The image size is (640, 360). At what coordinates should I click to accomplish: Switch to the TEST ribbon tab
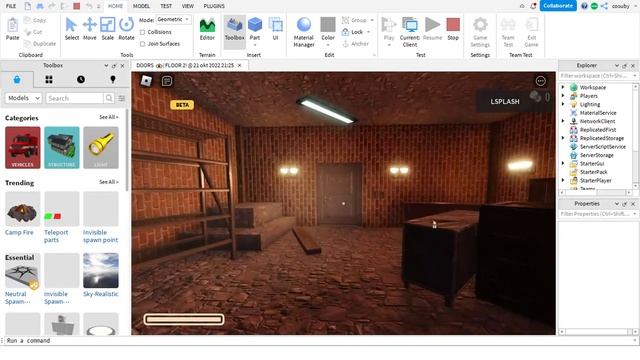pyautogui.click(x=166, y=6)
